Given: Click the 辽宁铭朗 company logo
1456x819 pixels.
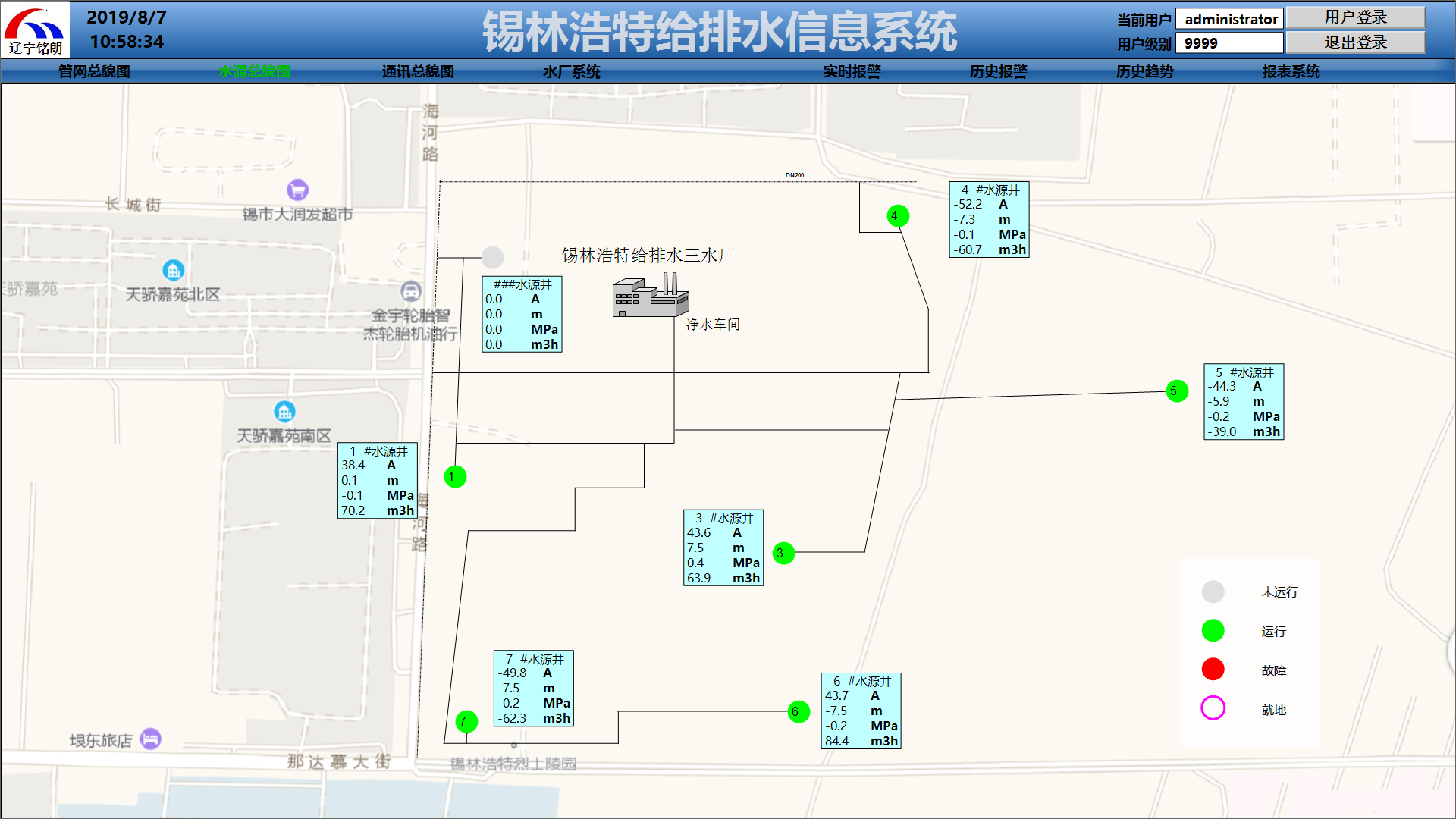Looking at the screenshot, I should tap(35, 30).
